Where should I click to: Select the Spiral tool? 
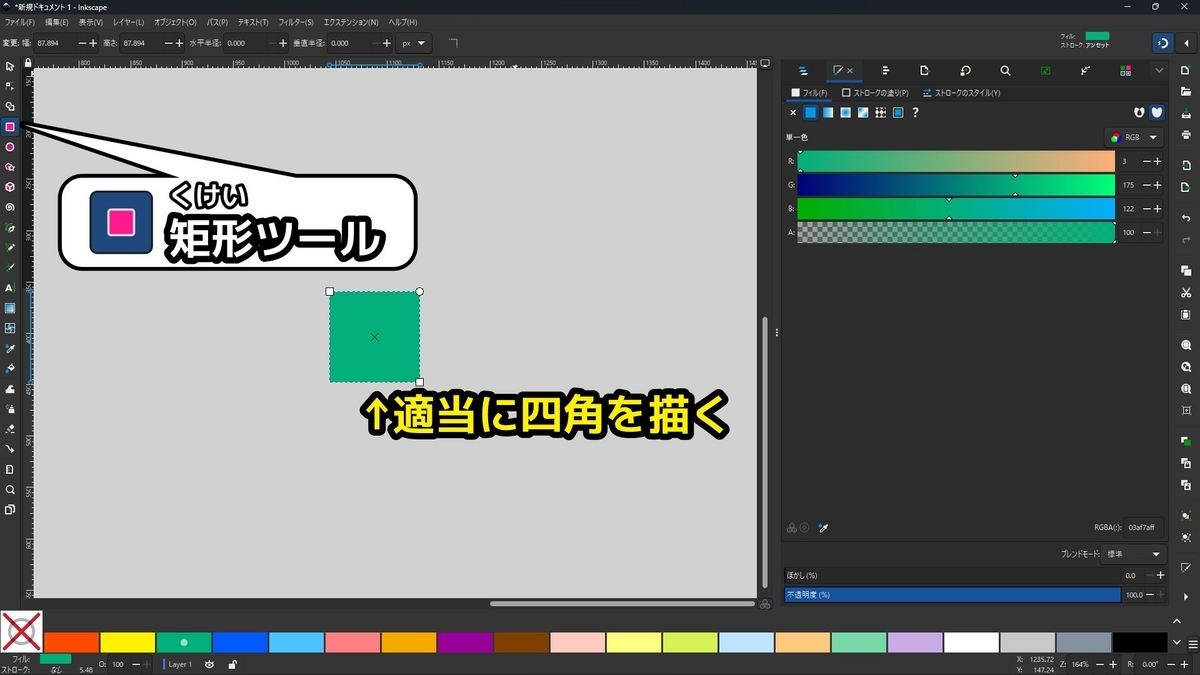10,208
